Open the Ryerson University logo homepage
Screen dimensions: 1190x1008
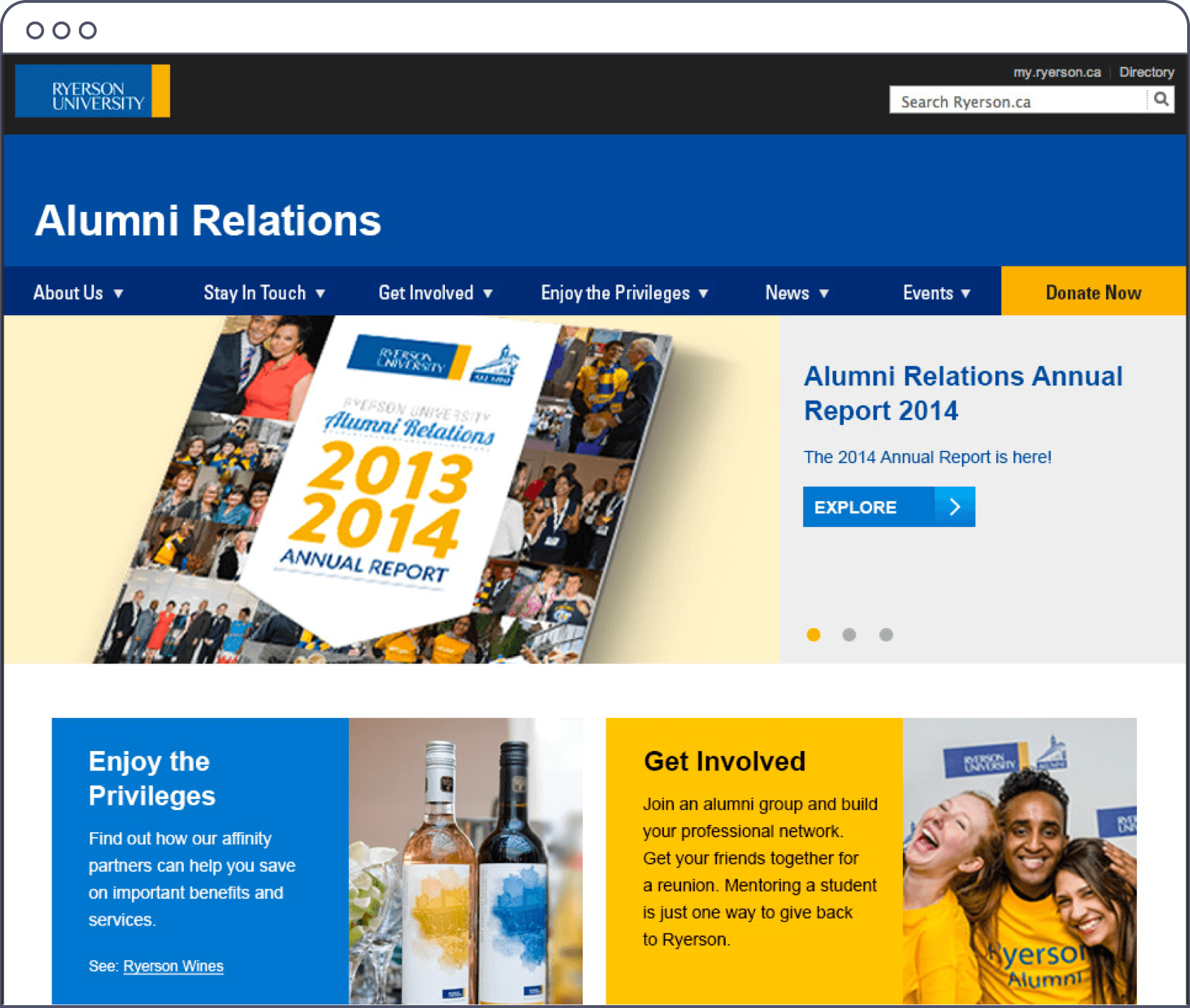click(93, 91)
